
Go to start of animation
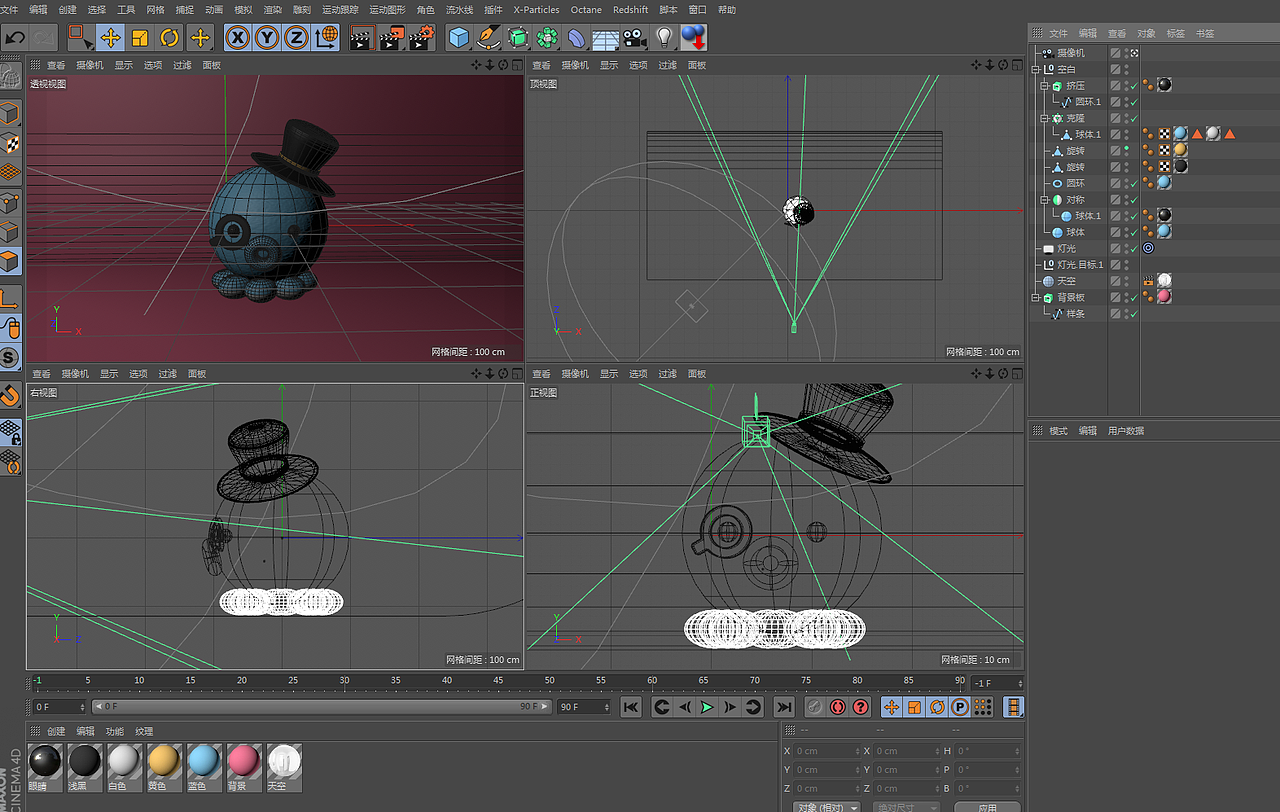[x=631, y=707]
